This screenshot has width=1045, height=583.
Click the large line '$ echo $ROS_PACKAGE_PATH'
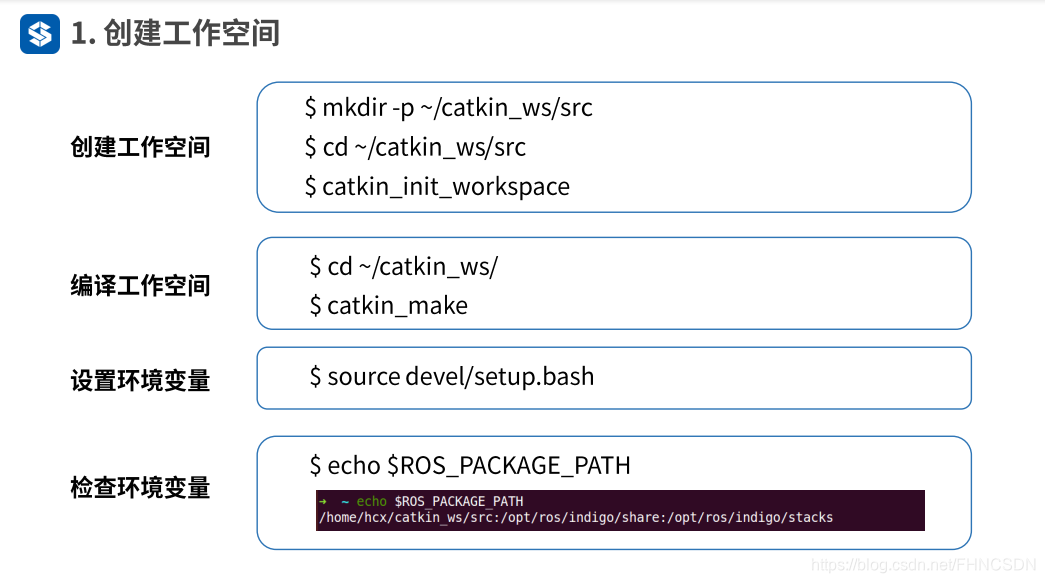(470, 465)
